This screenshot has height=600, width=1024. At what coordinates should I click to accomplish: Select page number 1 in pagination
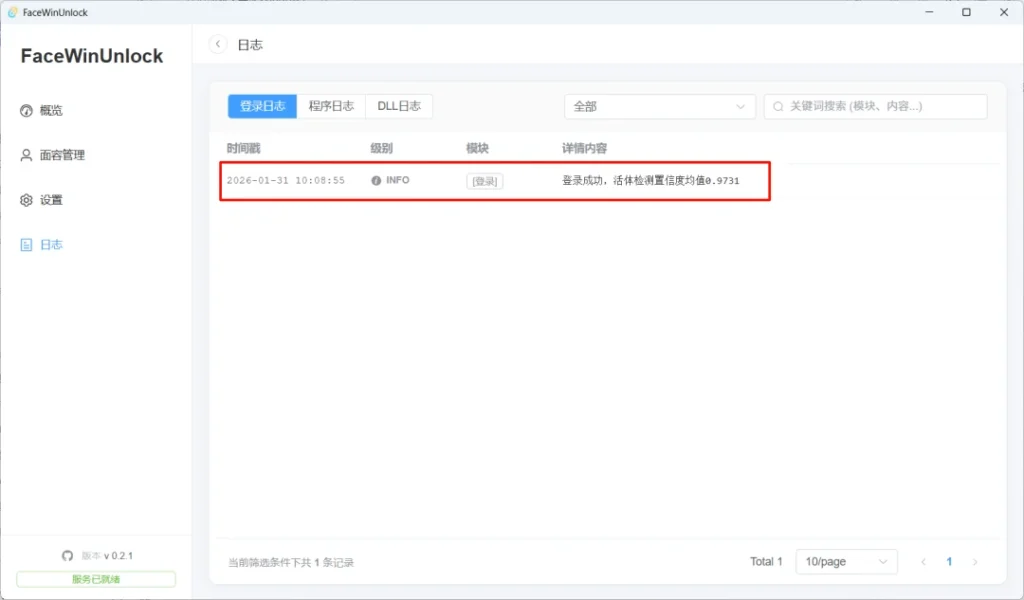(x=948, y=562)
